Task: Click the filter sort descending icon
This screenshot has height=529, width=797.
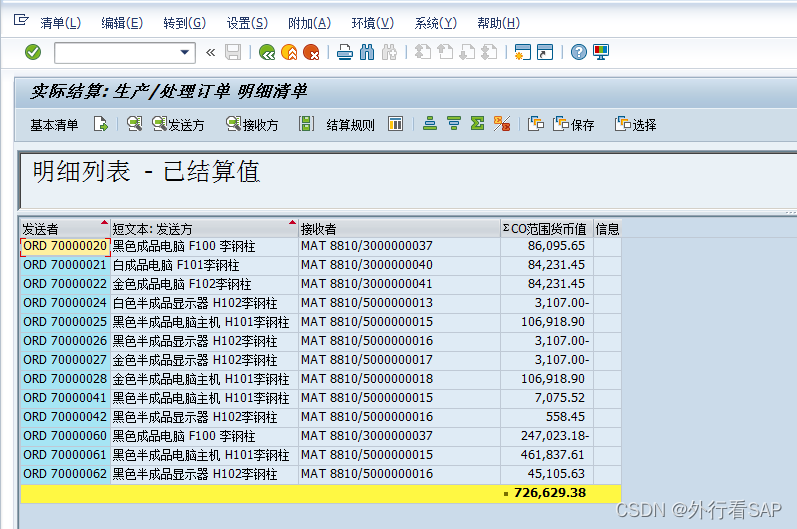Action: tap(454, 123)
